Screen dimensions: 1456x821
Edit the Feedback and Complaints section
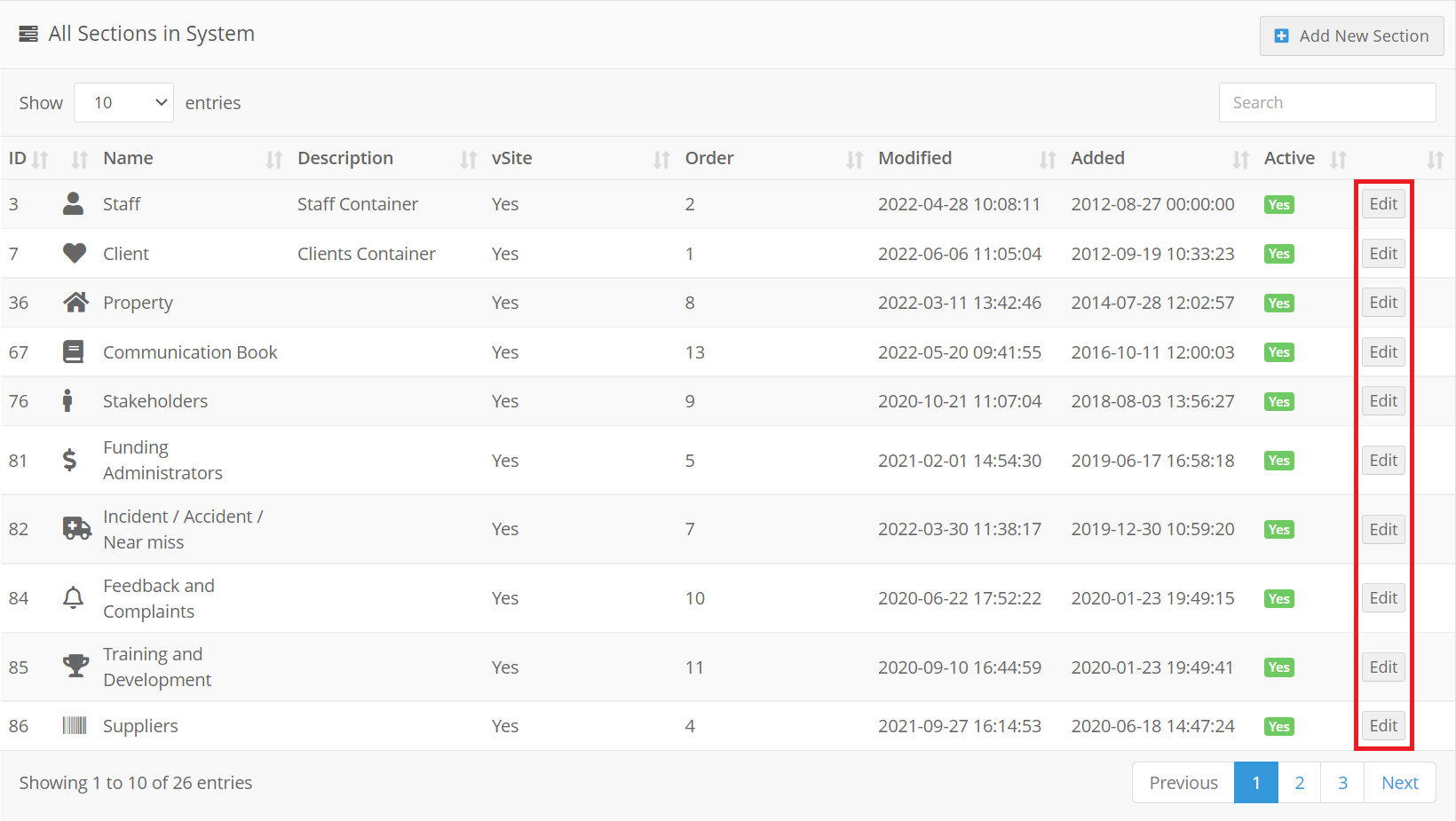1383,598
